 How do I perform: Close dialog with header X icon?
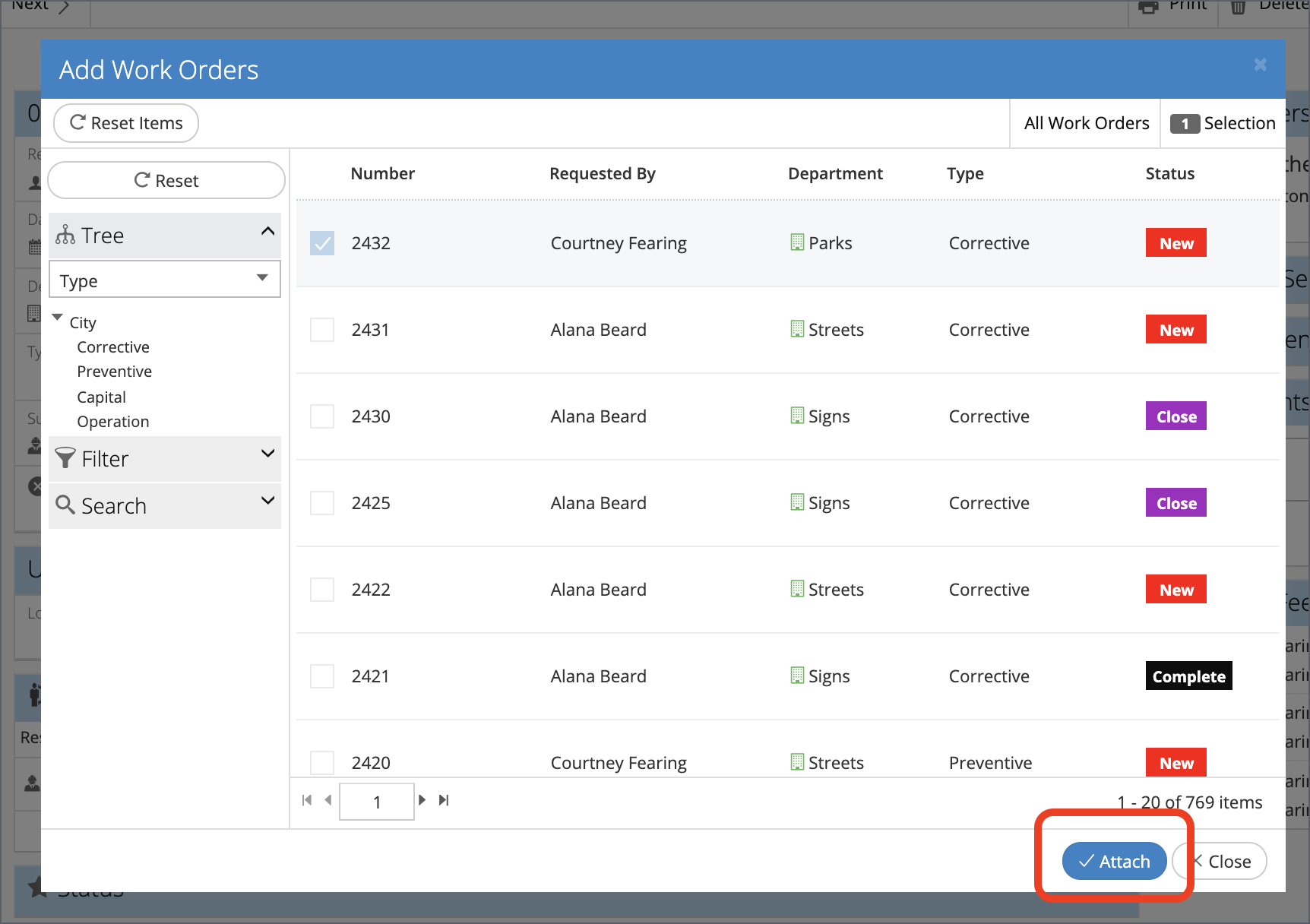[1260, 65]
